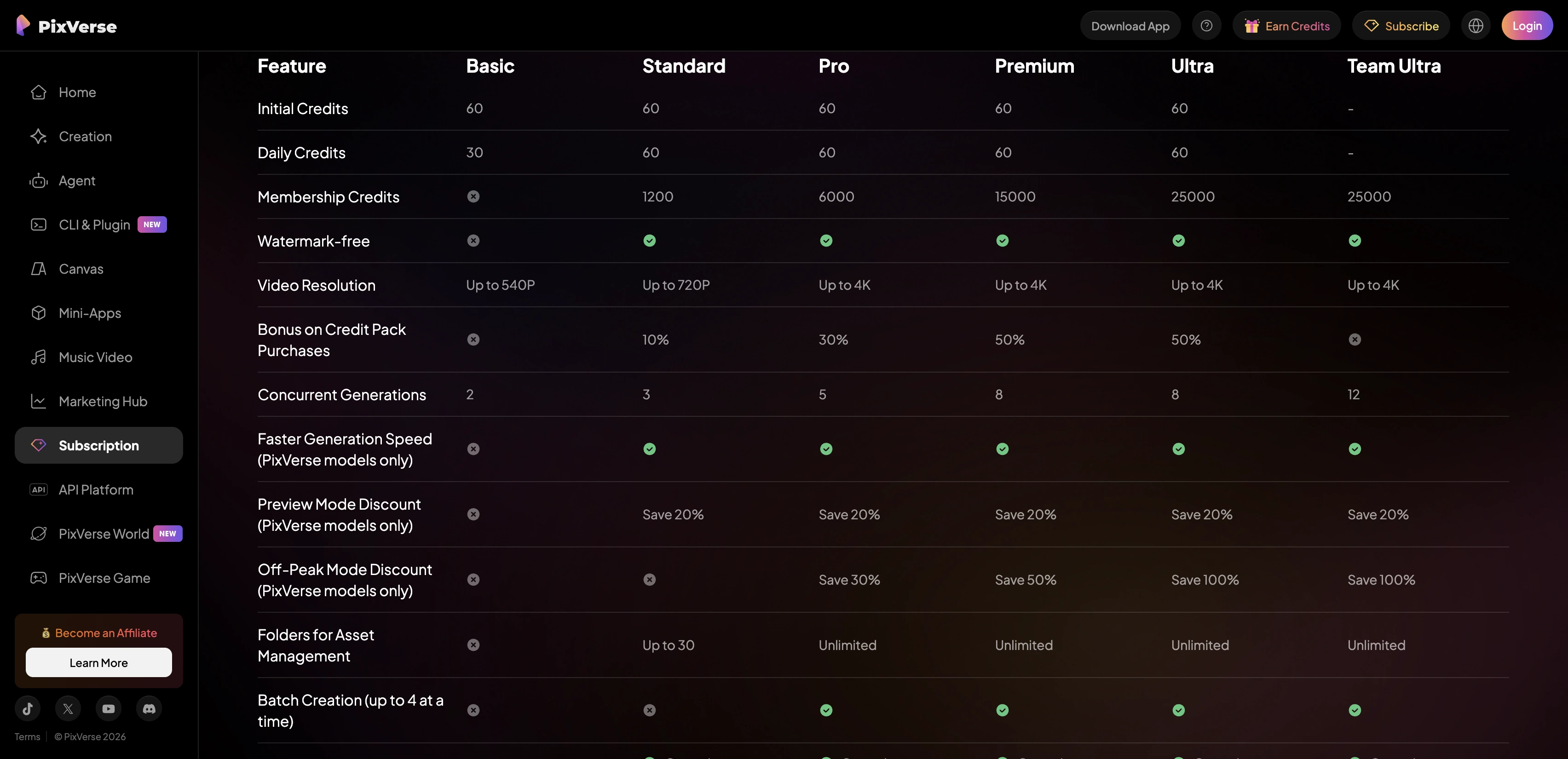The height and width of the screenshot is (759, 1568).
Task: Click the help question mark icon
Action: 1206,26
